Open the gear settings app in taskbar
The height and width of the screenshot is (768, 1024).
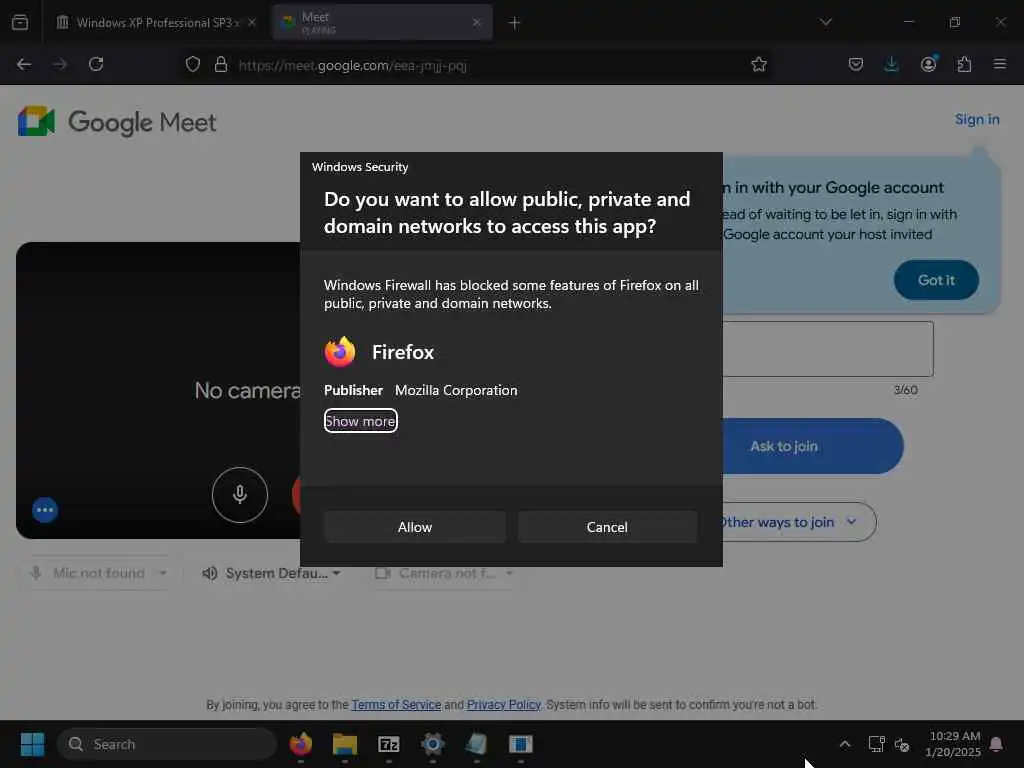[x=432, y=744]
